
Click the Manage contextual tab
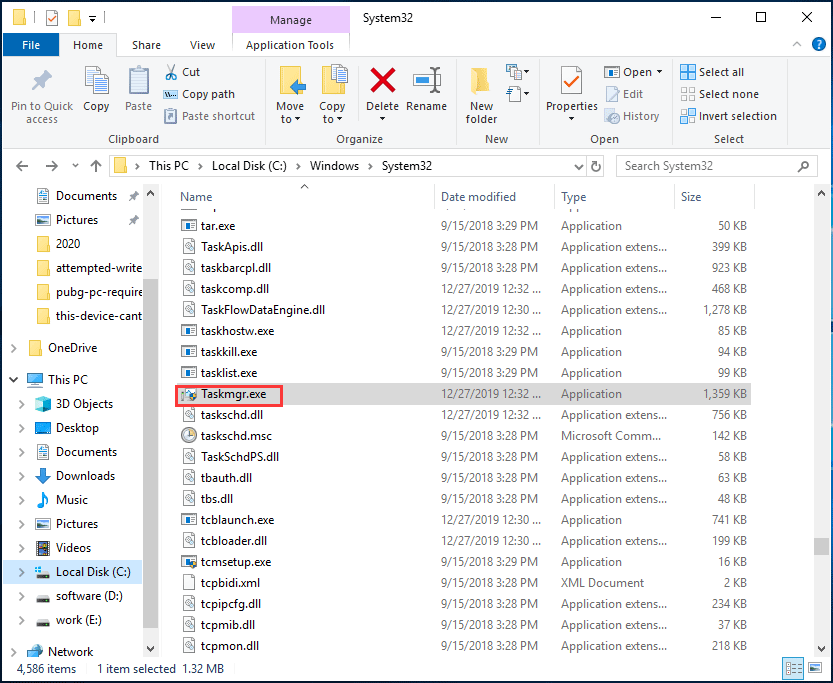pyautogui.click(x=291, y=20)
